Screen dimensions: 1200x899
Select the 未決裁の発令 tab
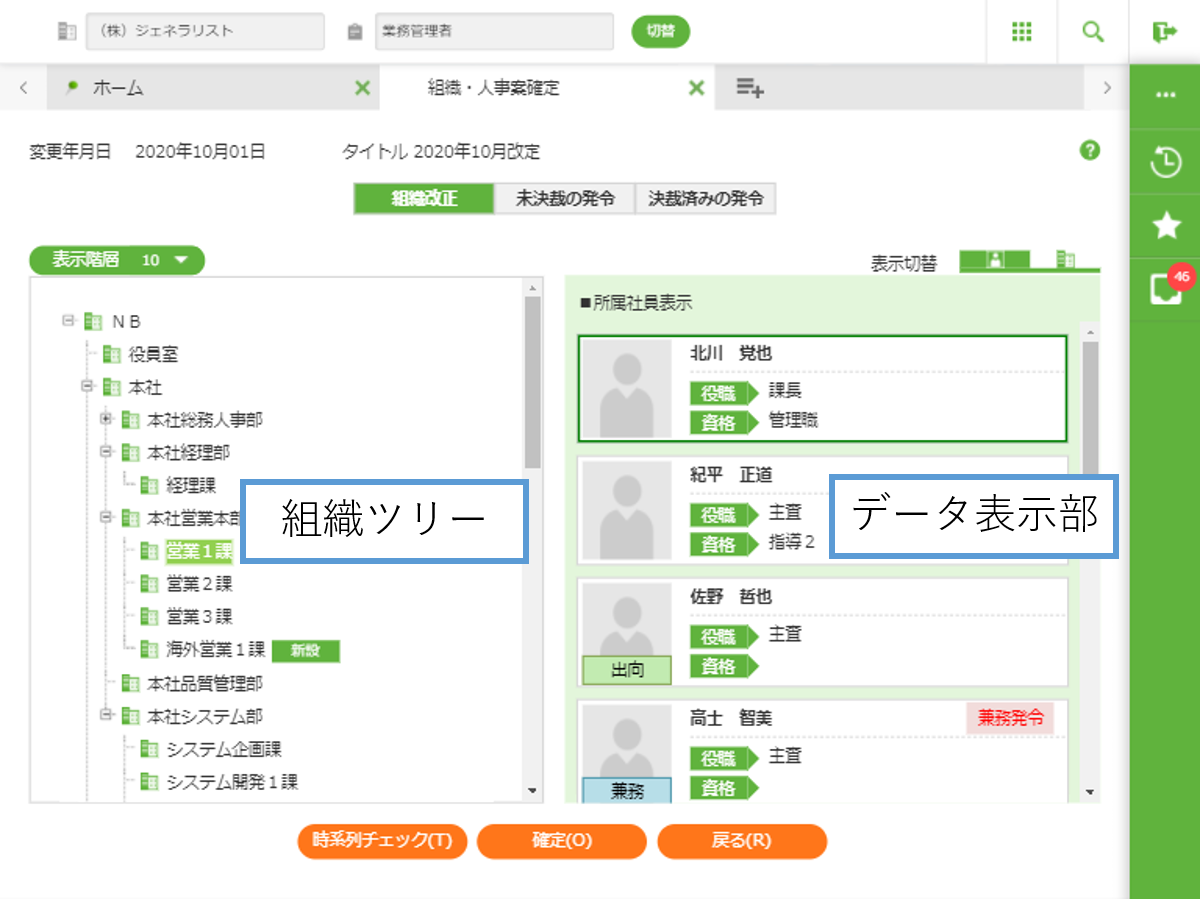click(x=565, y=198)
